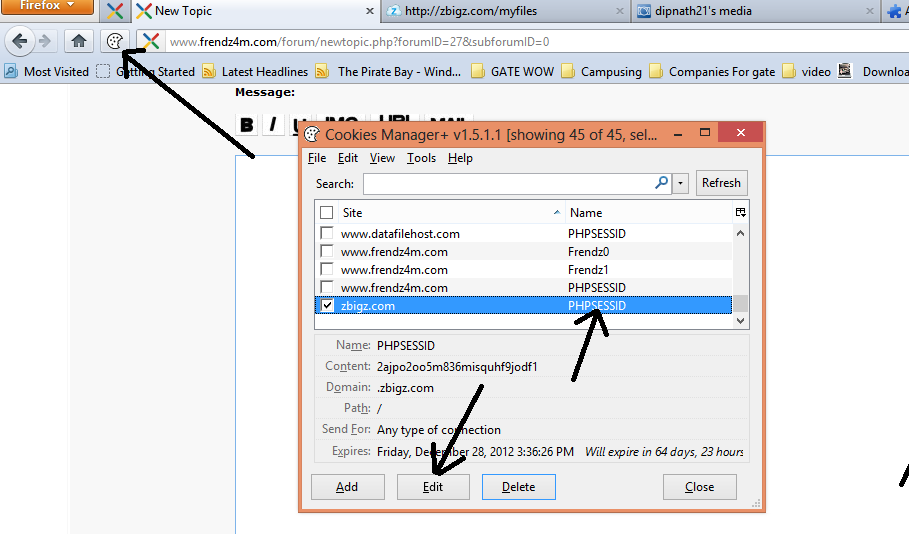Switch to dipnath21's media tab
This screenshot has width=909, height=534.
tap(748, 11)
